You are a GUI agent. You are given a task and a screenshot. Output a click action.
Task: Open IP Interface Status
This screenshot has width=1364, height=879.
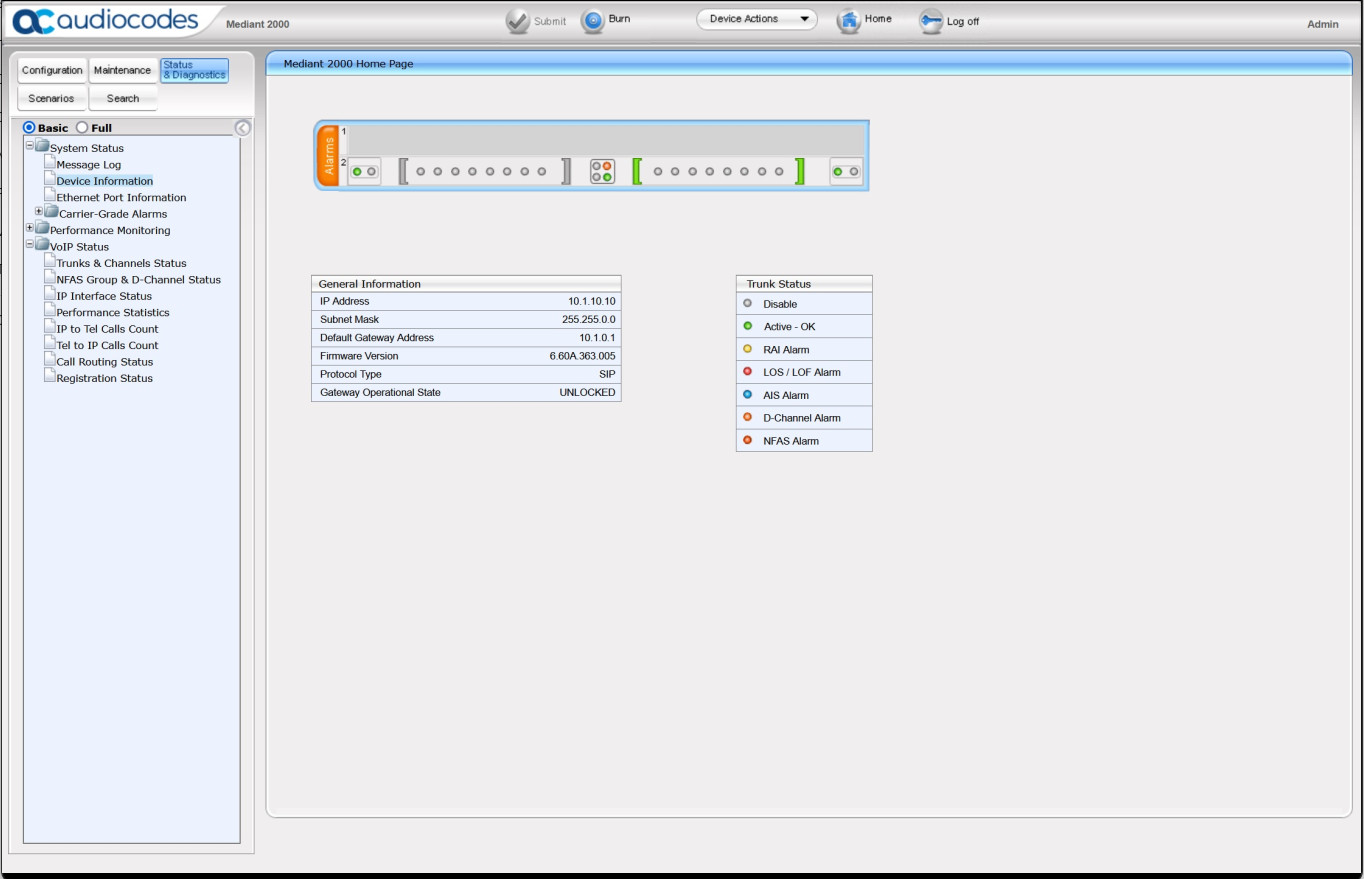pyautogui.click(x=104, y=296)
